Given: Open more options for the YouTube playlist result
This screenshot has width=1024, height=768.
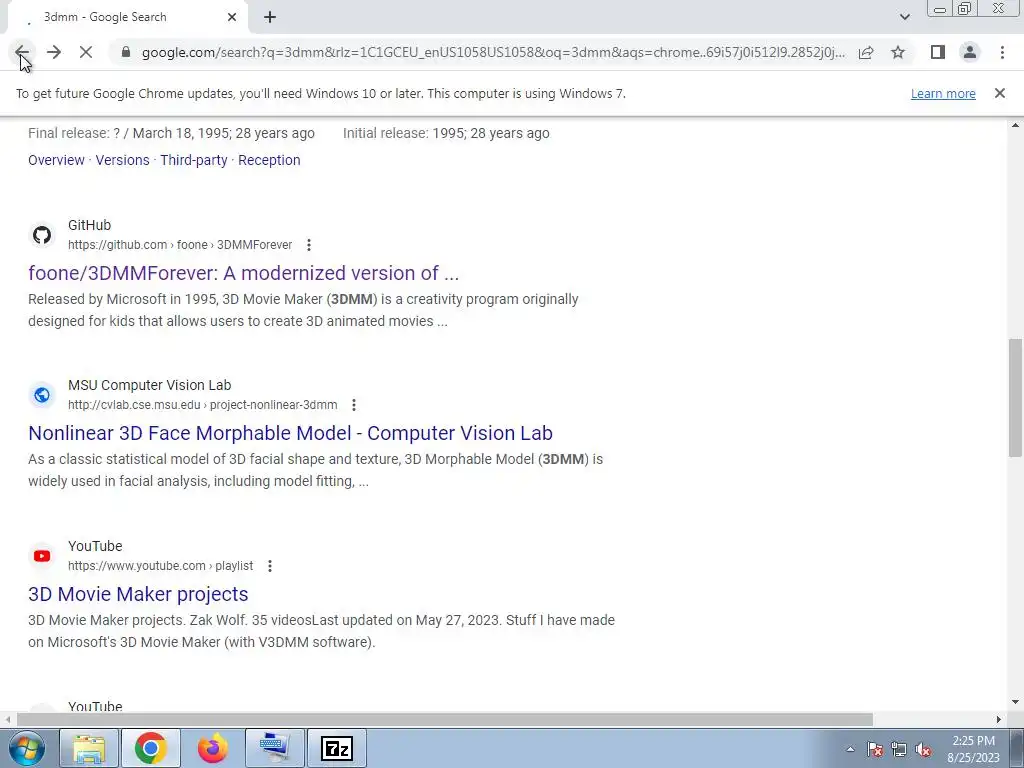Looking at the screenshot, I should click(270, 566).
